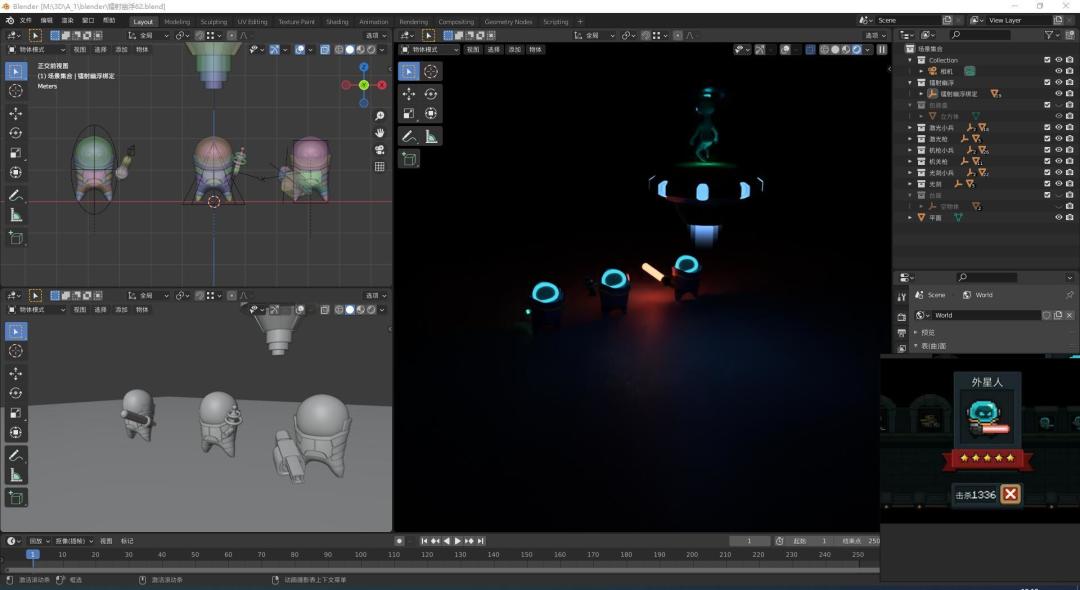Expand the 机关枪 collection in outliner
This screenshot has width=1080, height=590.
[x=910, y=161]
